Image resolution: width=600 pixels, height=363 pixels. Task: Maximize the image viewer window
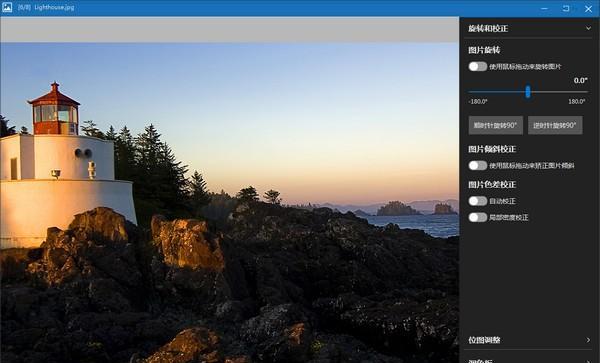(566, 8)
